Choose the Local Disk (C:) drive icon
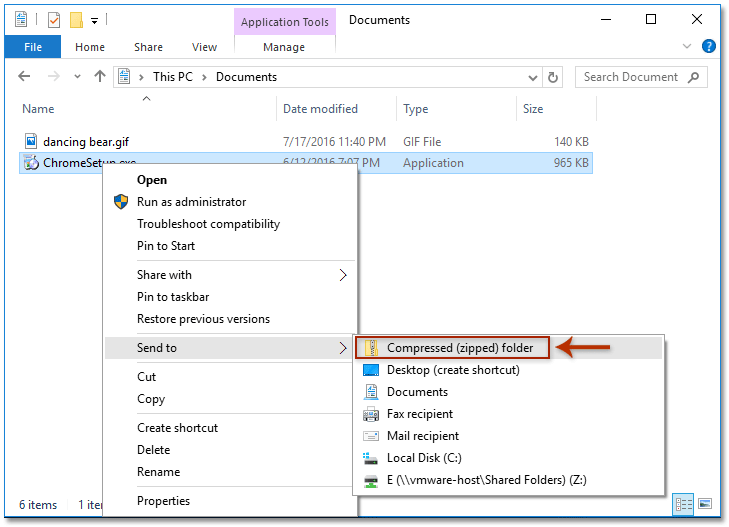729x527 pixels. pyautogui.click(x=371, y=458)
